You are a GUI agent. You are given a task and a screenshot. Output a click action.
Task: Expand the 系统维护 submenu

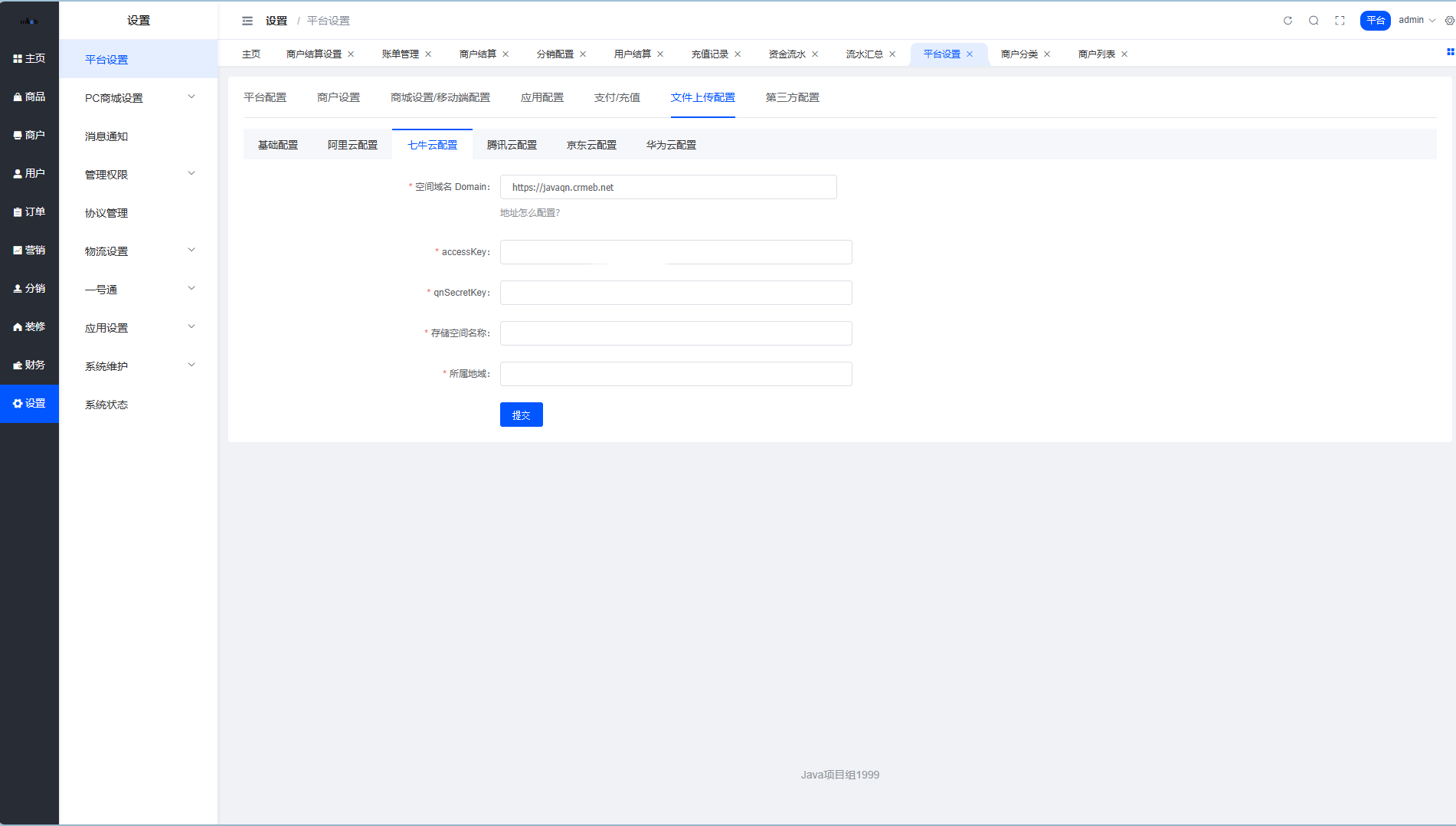click(x=138, y=365)
